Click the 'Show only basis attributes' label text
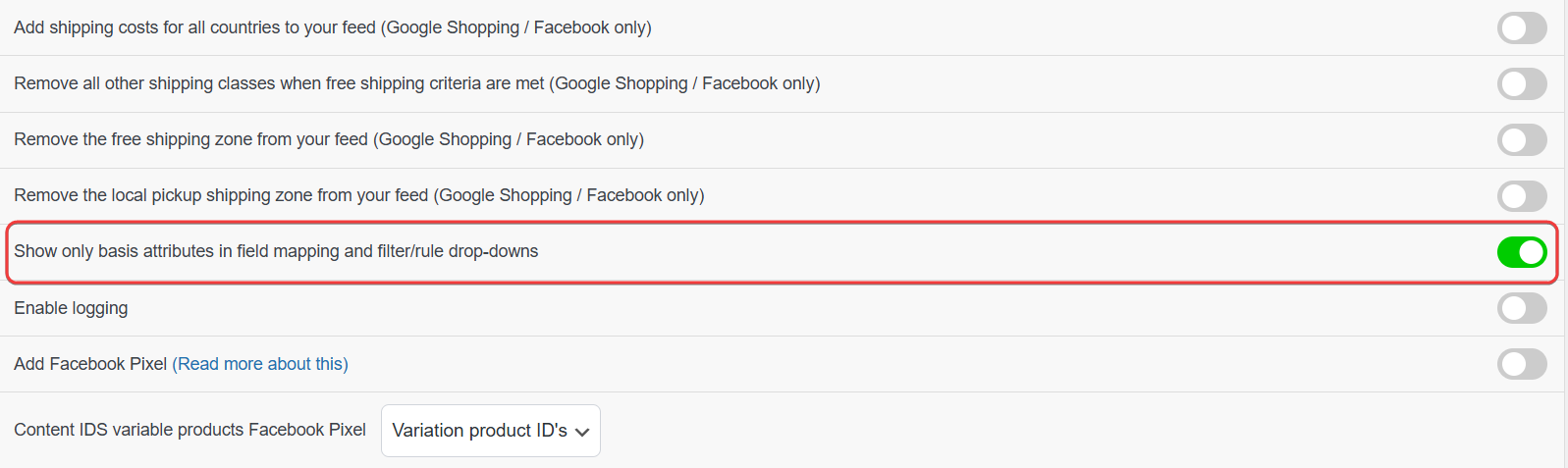The image size is (1568, 468). [276, 251]
